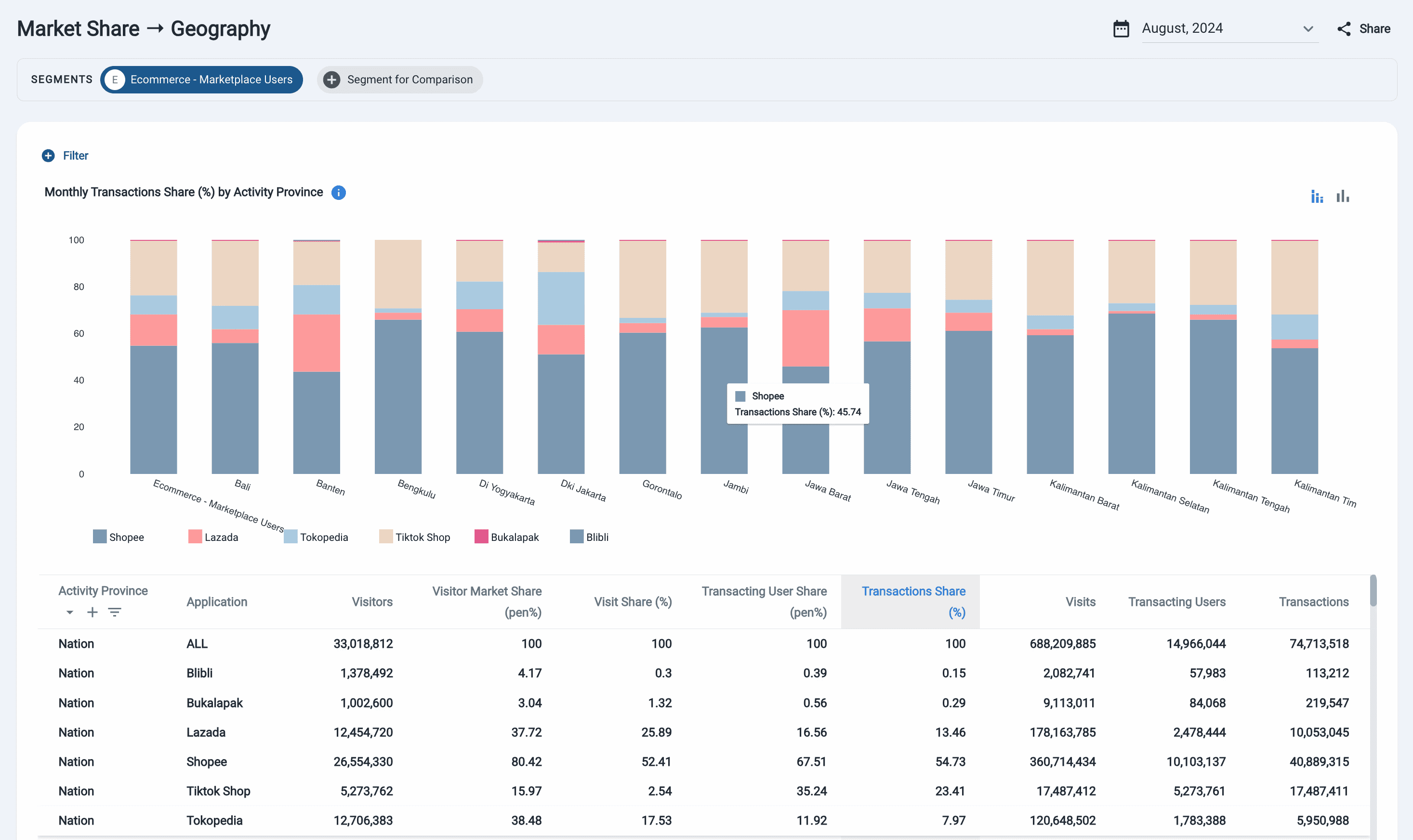Click Shopee transactions share value 54.73
This screenshot has height=840, width=1413.
pyautogui.click(x=951, y=761)
